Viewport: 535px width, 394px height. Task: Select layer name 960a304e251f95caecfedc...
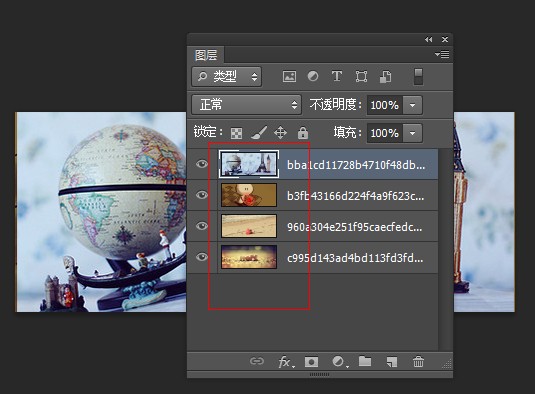[355, 227]
